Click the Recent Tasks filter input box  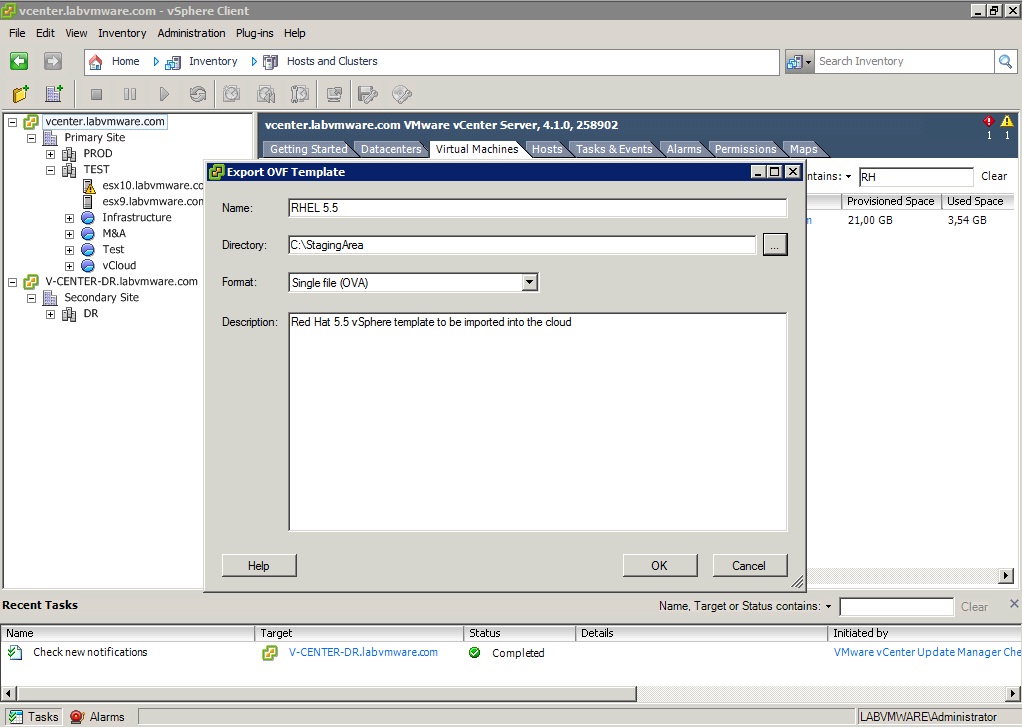coord(896,607)
